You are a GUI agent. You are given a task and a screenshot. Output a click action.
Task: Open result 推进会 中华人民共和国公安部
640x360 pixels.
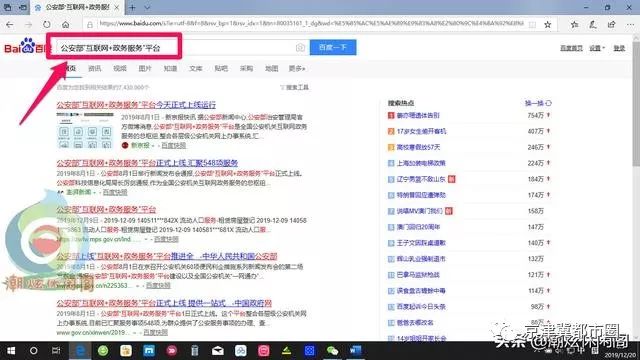tap(167, 256)
